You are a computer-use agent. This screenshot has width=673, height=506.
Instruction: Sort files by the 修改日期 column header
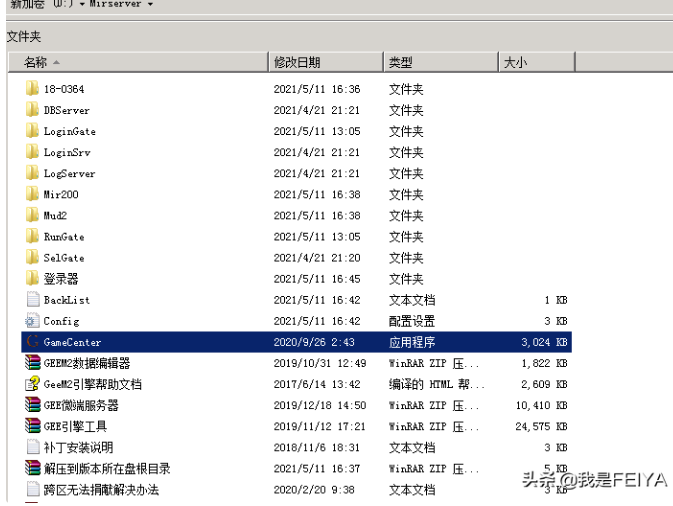click(326, 62)
